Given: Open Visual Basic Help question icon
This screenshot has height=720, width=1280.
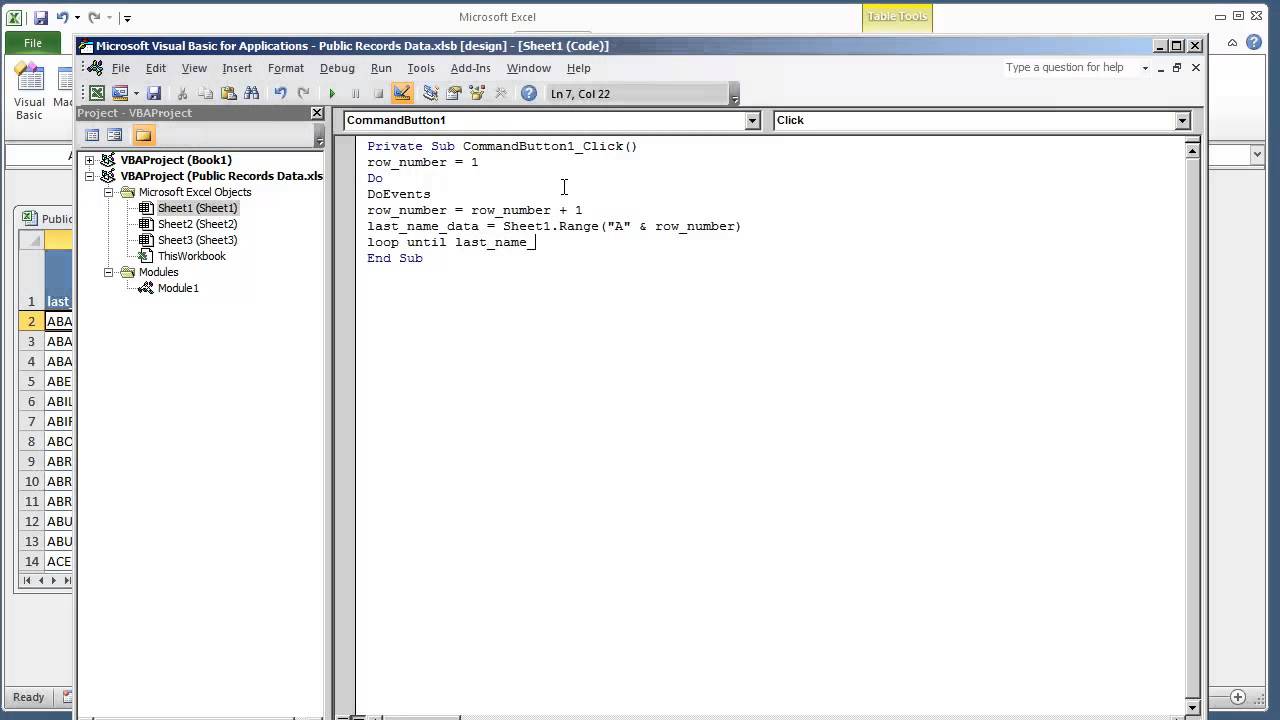Looking at the screenshot, I should [529, 93].
